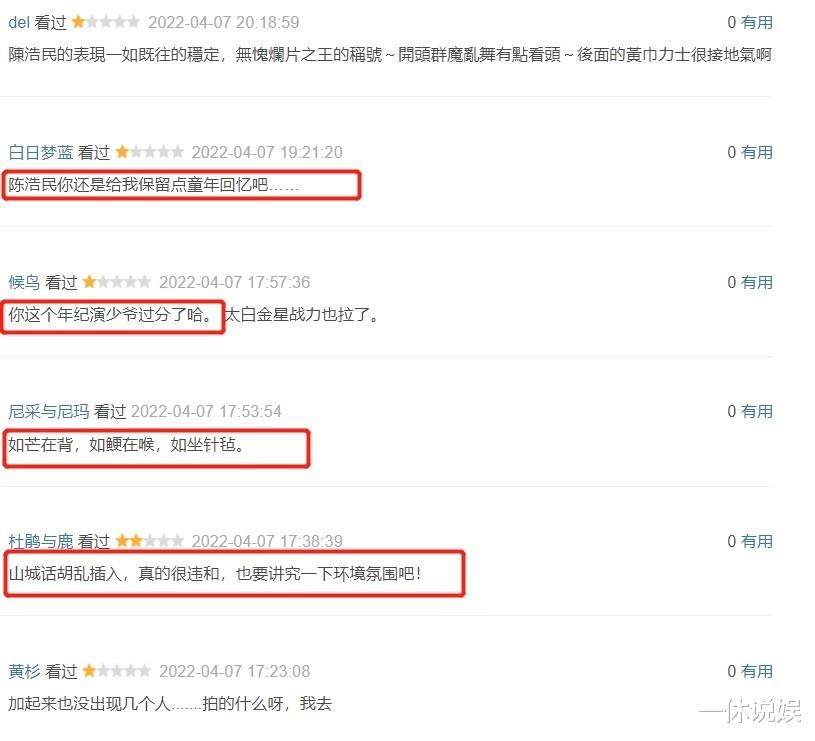Image resolution: width=815 pixels, height=741 pixels.
Task: Click 候鸟's star rating icon
Action: [116, 282]
